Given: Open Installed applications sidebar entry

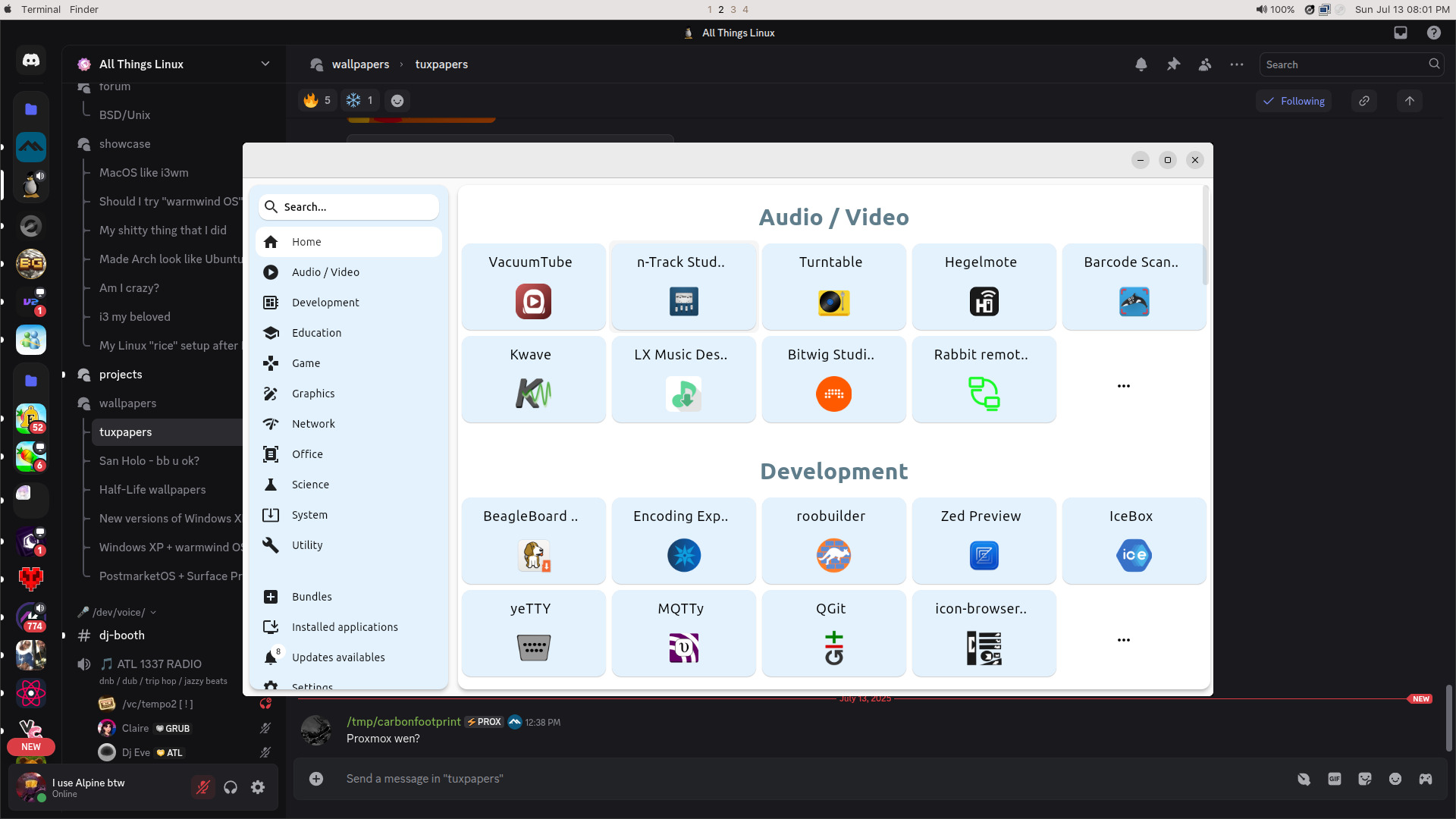Looking at the screenshot, I should point(344,627).
